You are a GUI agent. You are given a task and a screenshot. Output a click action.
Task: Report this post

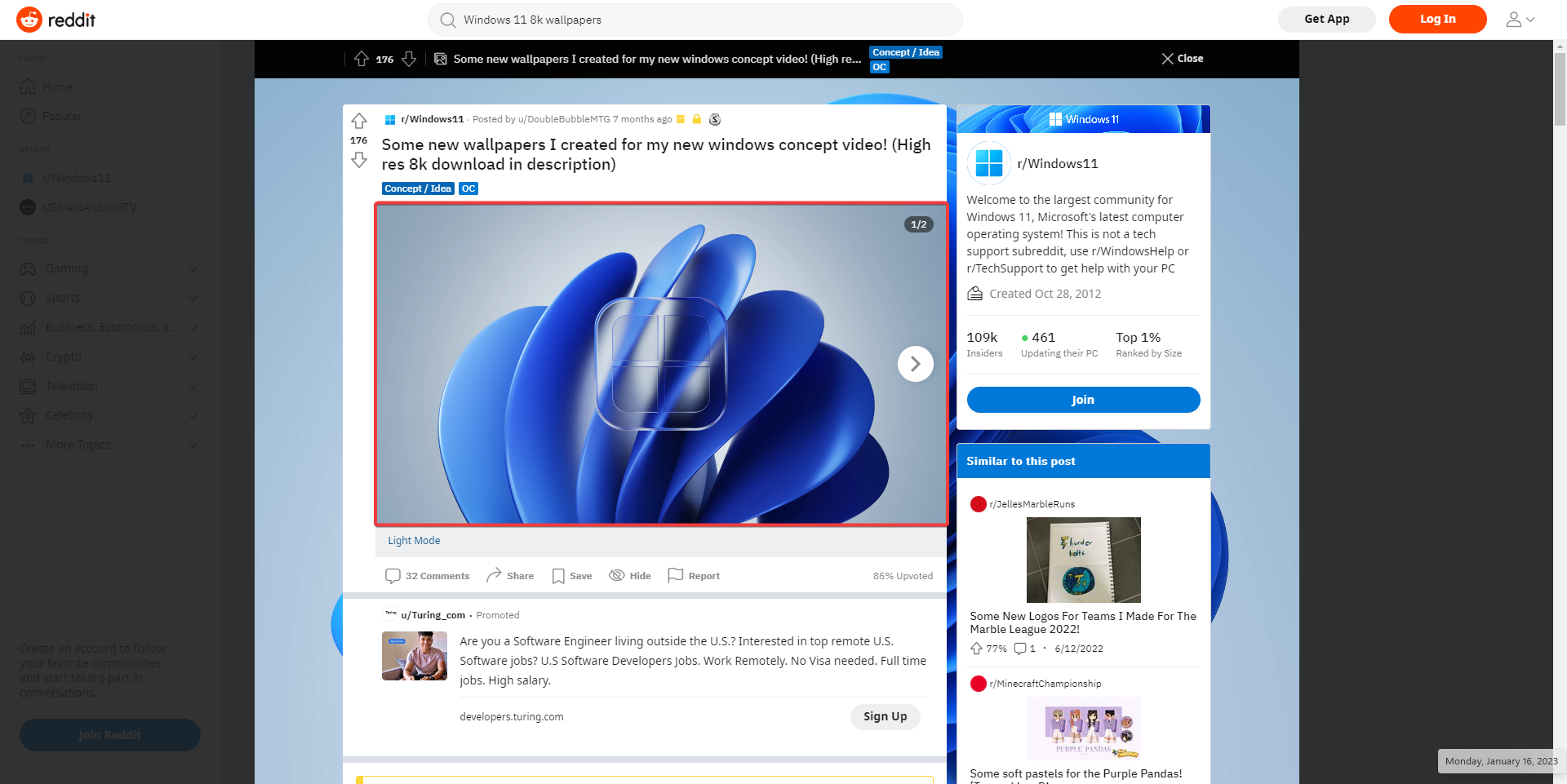(x=694, y=576)
